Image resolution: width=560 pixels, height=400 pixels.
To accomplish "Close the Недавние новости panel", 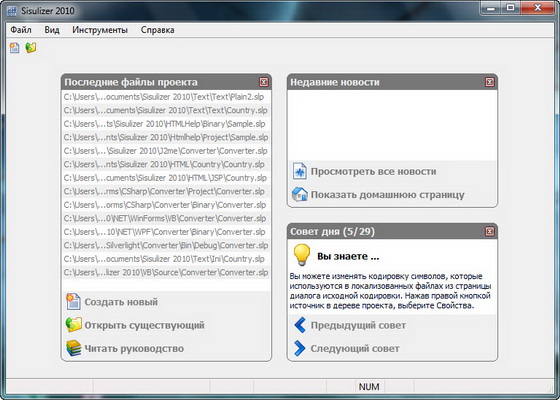I will click(x=490, y=82).
